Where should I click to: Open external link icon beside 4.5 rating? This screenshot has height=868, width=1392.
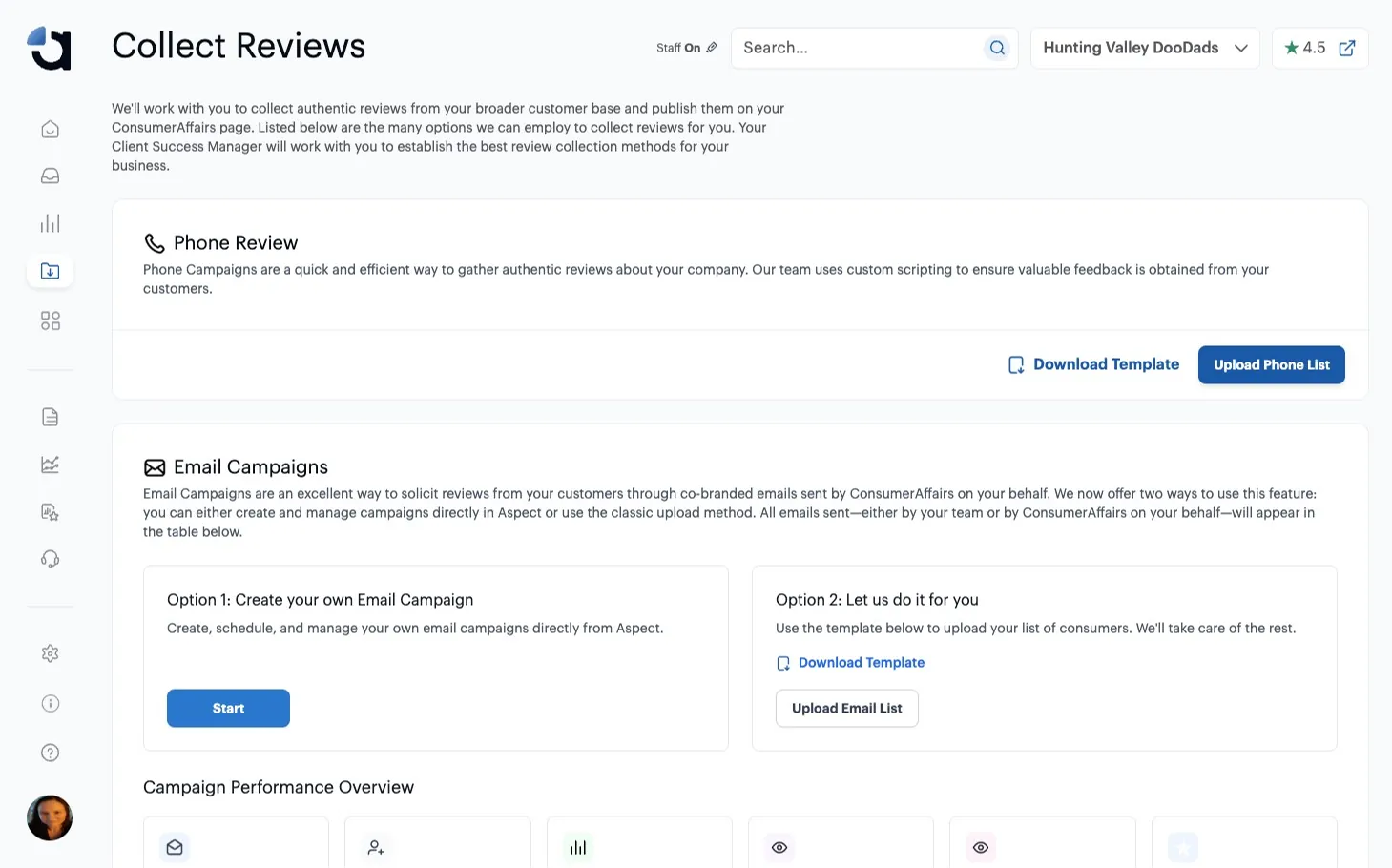coord(1347,48)
